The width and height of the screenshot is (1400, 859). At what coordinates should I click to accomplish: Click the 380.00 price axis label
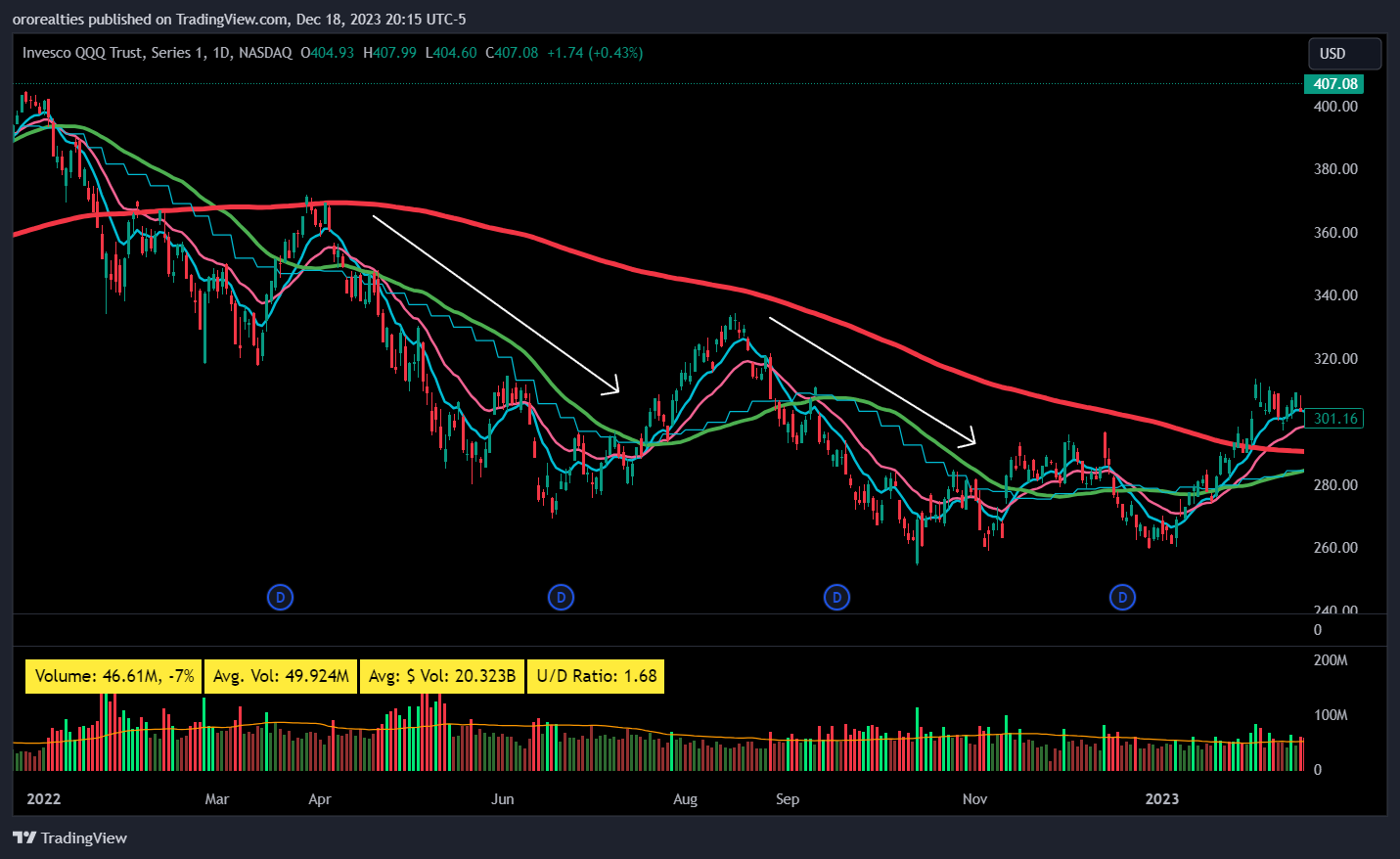point(1335,169)
